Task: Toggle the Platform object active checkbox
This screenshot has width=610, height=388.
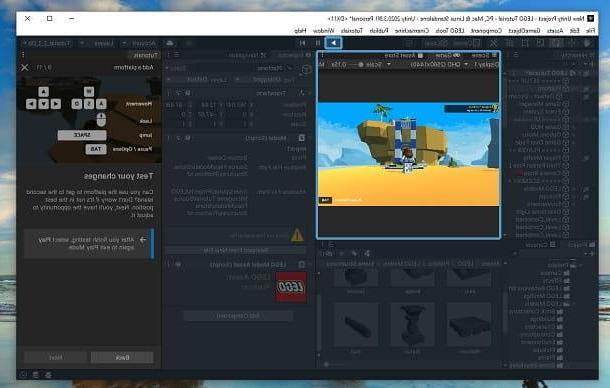Action: (289, 68)
